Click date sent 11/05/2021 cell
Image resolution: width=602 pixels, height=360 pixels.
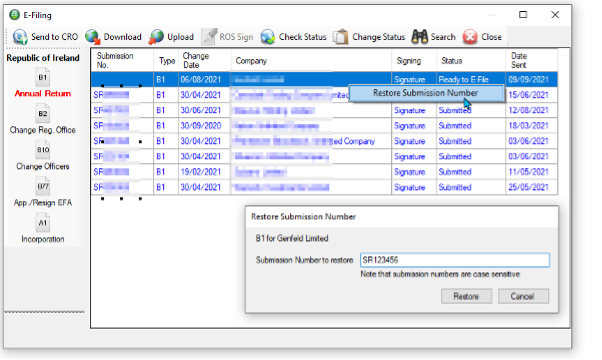pyautogui.click(x=531, y=172)
